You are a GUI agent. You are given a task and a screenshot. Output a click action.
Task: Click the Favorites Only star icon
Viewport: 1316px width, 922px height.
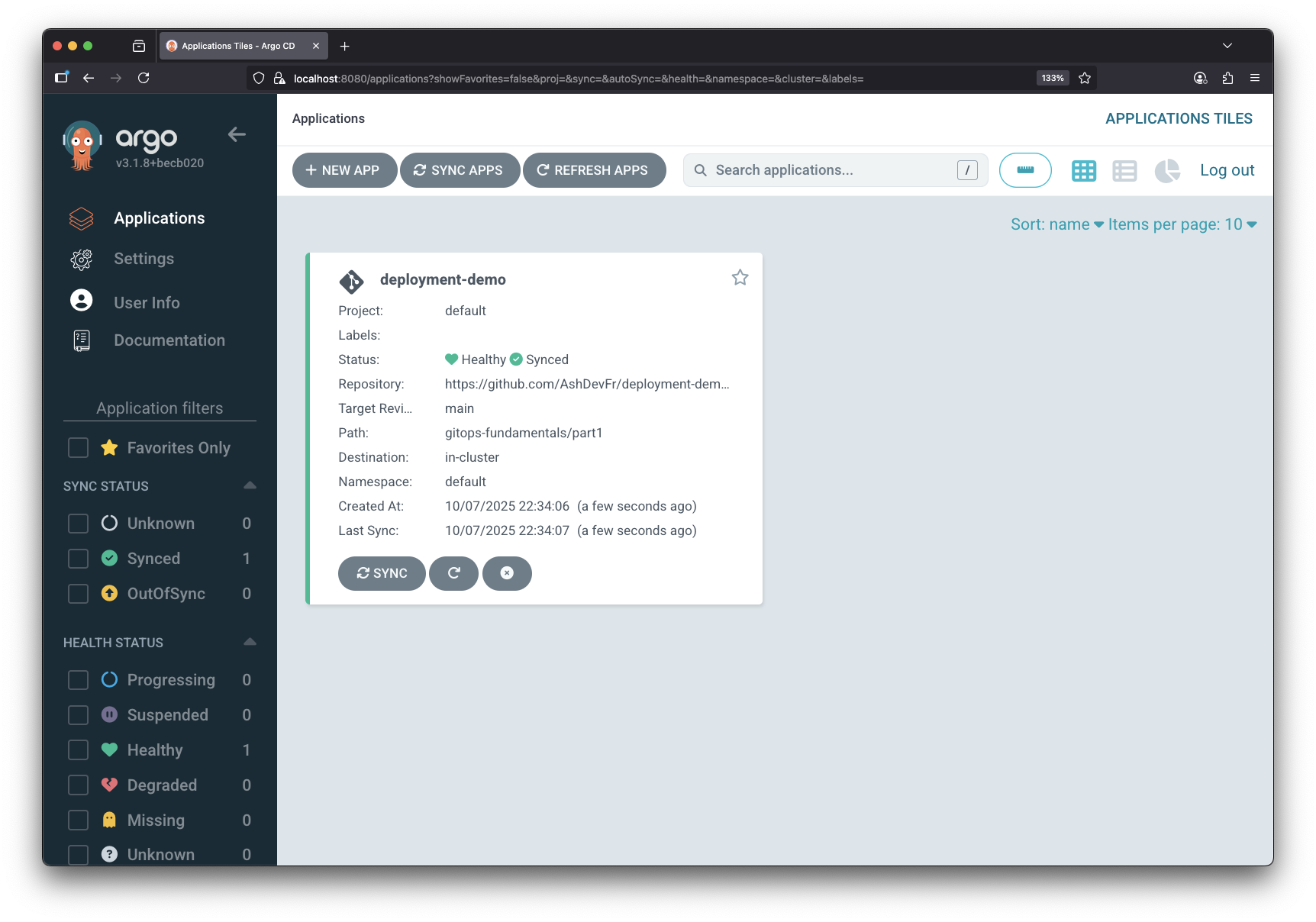(x=109, y=447)
